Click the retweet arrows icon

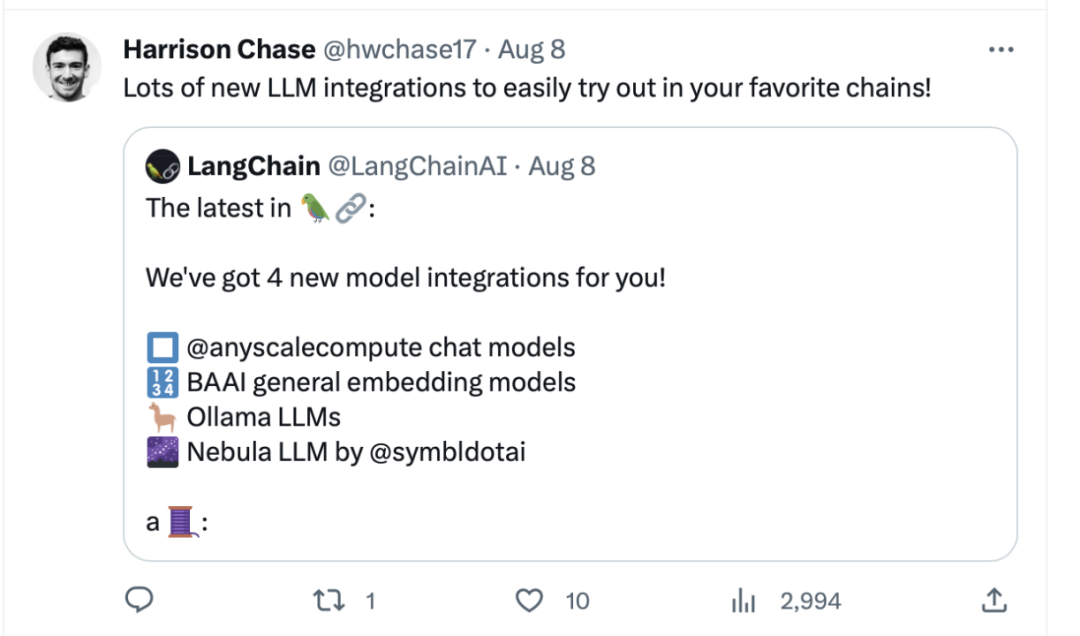(327, 600)
